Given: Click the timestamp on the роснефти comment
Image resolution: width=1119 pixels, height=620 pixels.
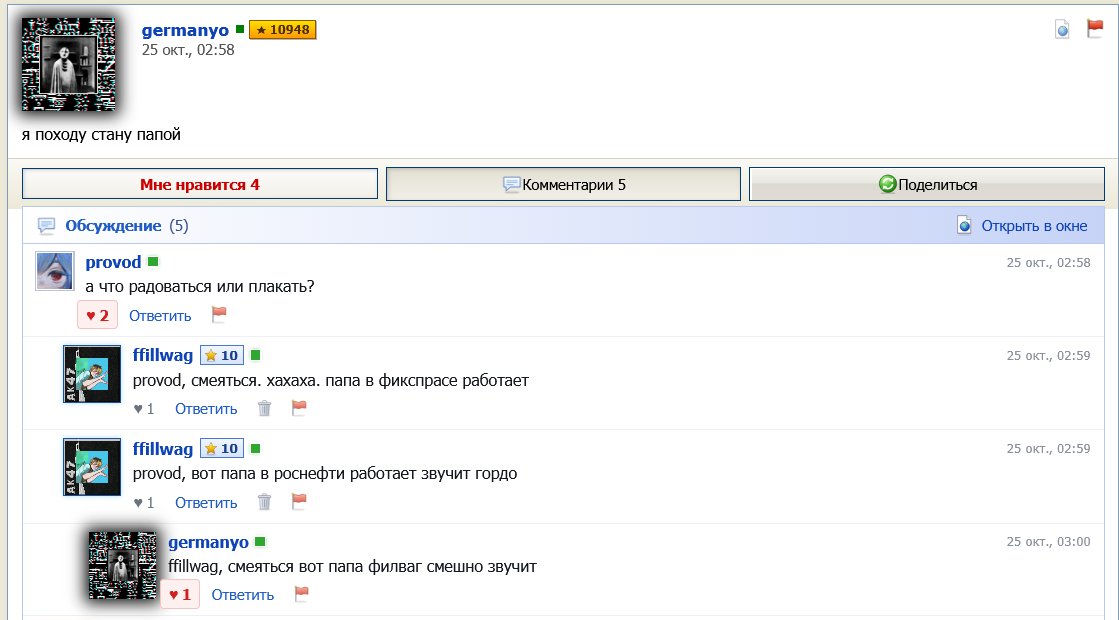Looking at the screenshot, I should pos(1048,449).
